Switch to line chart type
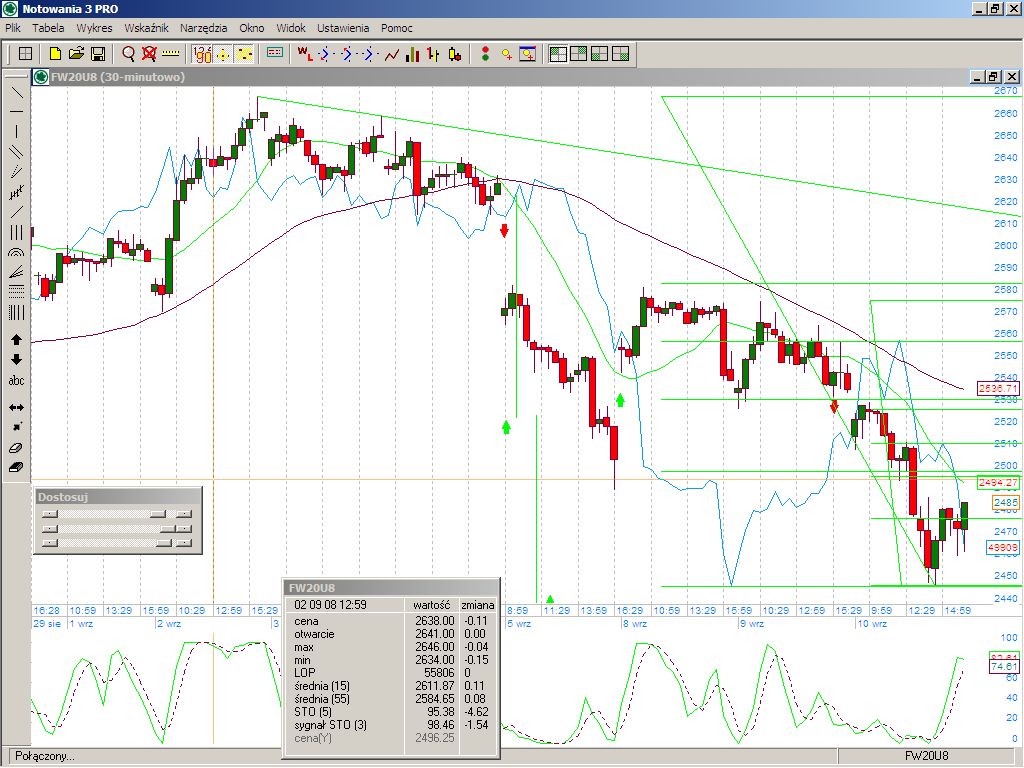1024x768 pixels. 391,54
